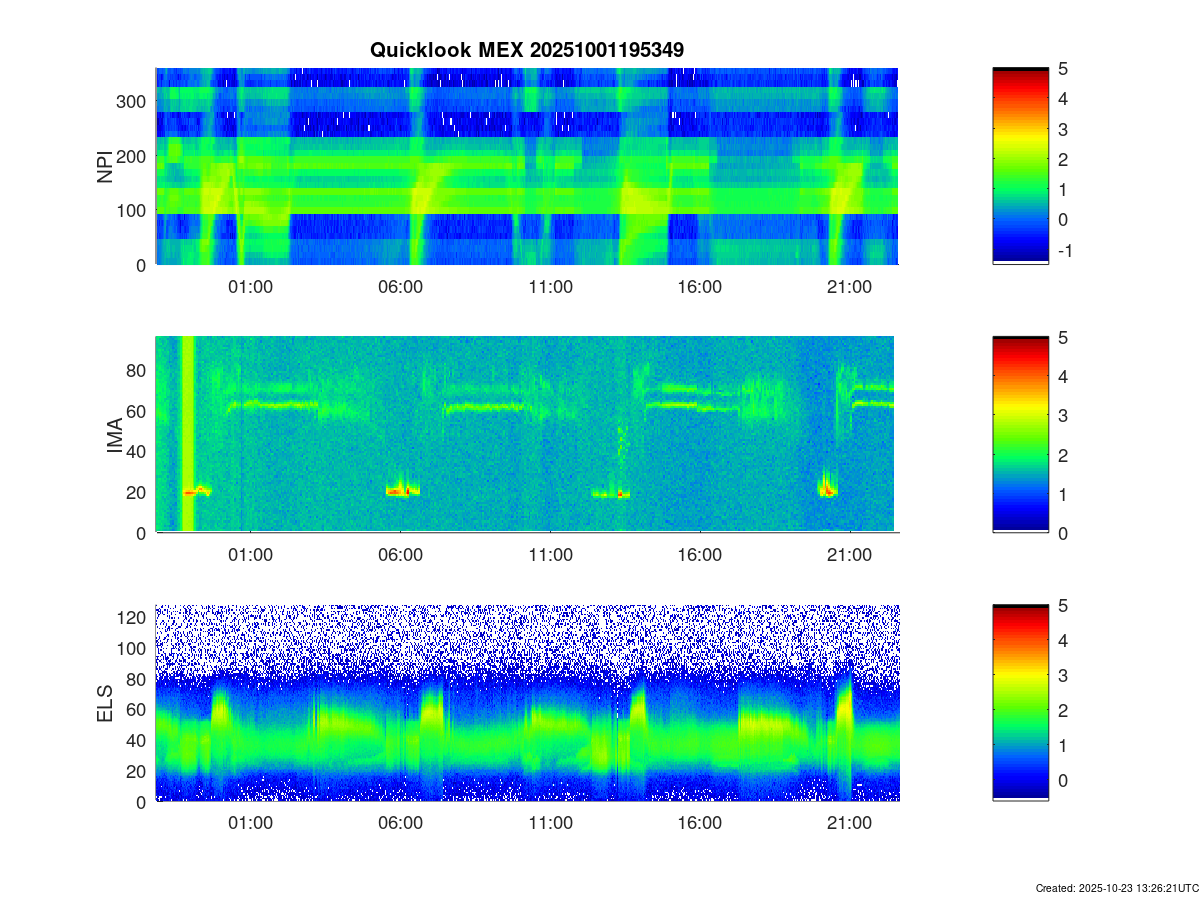
Task: Click the plot title "Quicklook MEX 20251001195349"
Action: tap(526, 49)
